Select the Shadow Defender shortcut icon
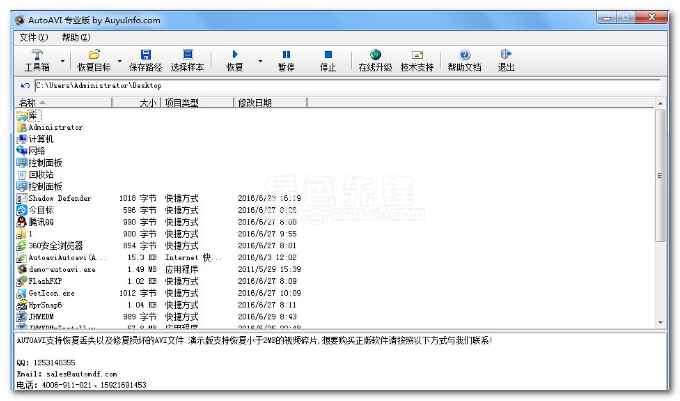 coord(22,199)
